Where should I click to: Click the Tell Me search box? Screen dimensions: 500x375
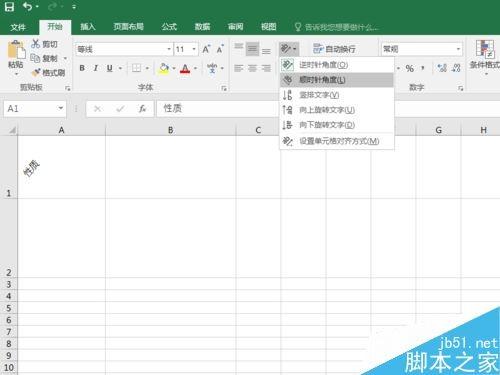click(x=337, y=27)
